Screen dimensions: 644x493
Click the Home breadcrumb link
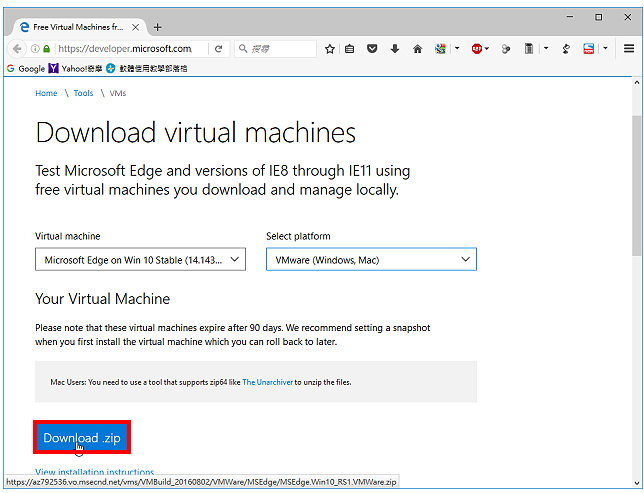46,93
